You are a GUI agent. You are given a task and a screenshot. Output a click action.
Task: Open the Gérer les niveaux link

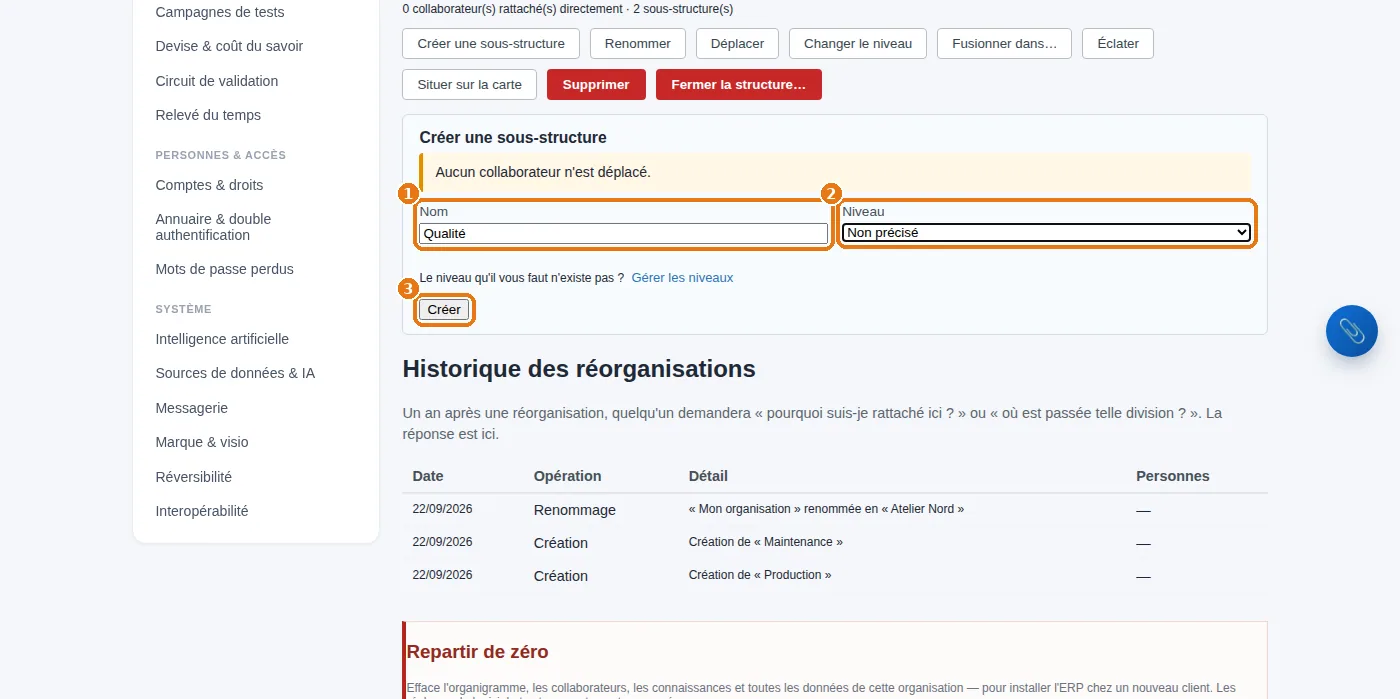tap(682, 278)
